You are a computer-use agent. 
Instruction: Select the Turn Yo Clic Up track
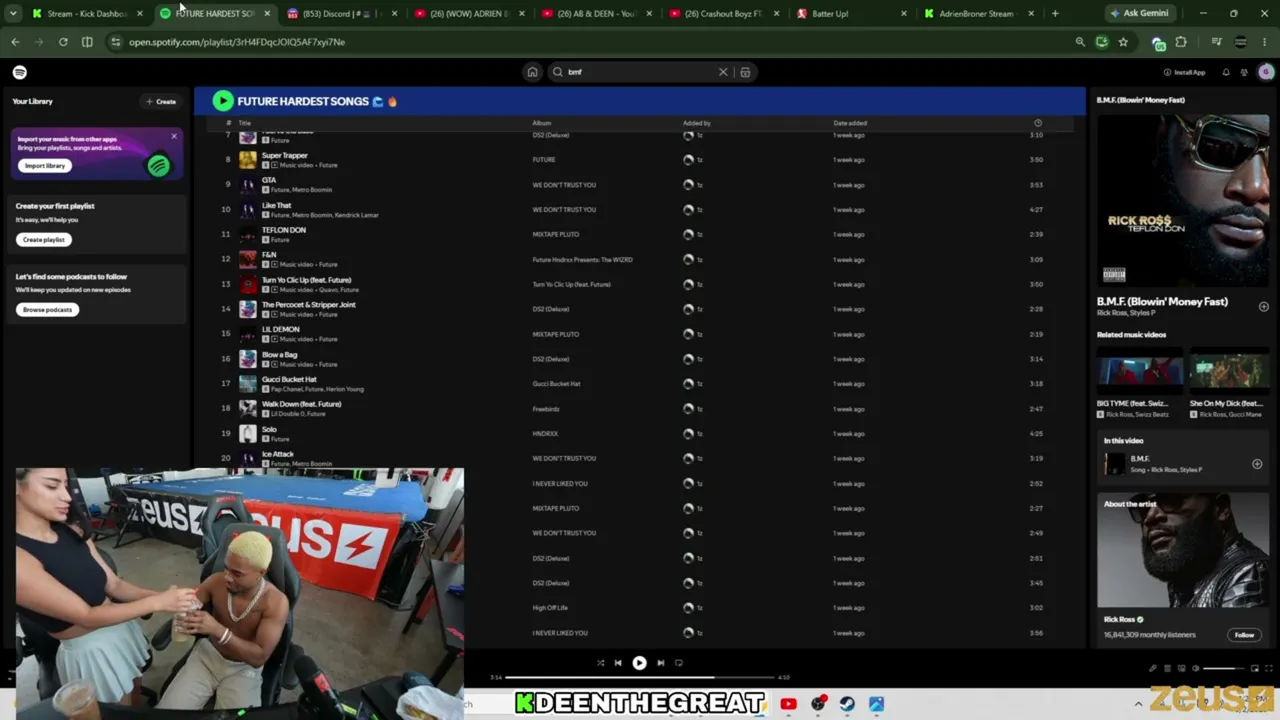pyautogui.click(x=640, y=285)
